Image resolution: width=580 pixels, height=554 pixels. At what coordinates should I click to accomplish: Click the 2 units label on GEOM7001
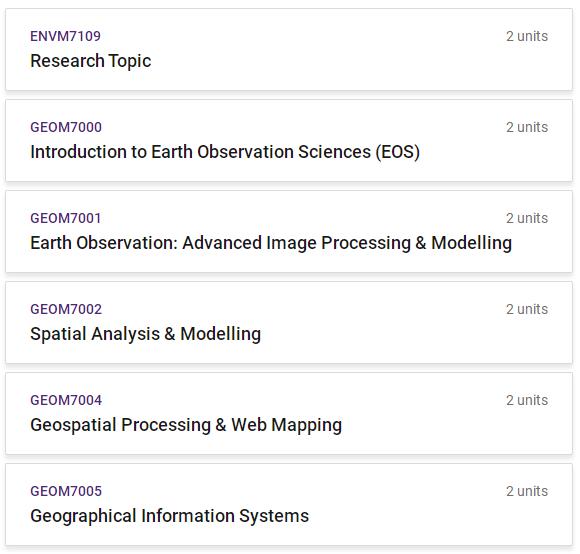[527, 218]
